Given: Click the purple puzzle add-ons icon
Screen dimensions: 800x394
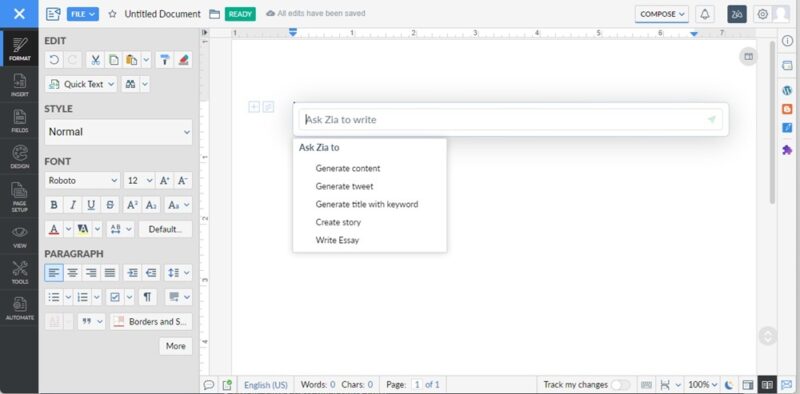Looking at the screenshot, I should [787, 150].
